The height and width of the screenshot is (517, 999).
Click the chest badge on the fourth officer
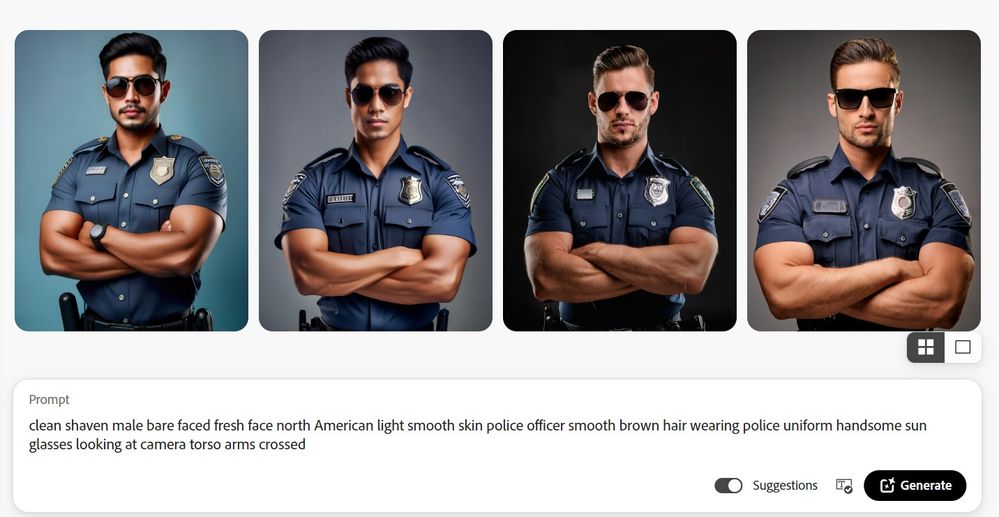903,202
